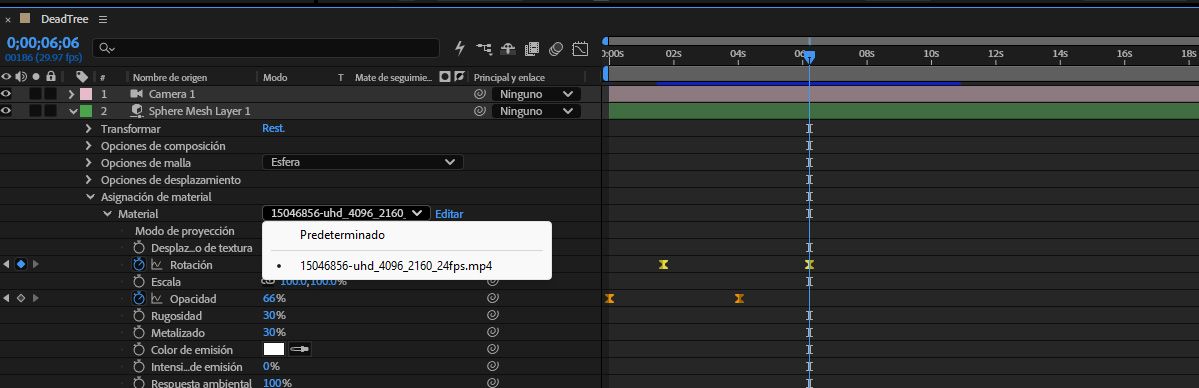Image resolution: width=1199 pixels, height=388 pixels.
Task: Solo the Camera 1 layer
Action: click(x=35, y=94)
